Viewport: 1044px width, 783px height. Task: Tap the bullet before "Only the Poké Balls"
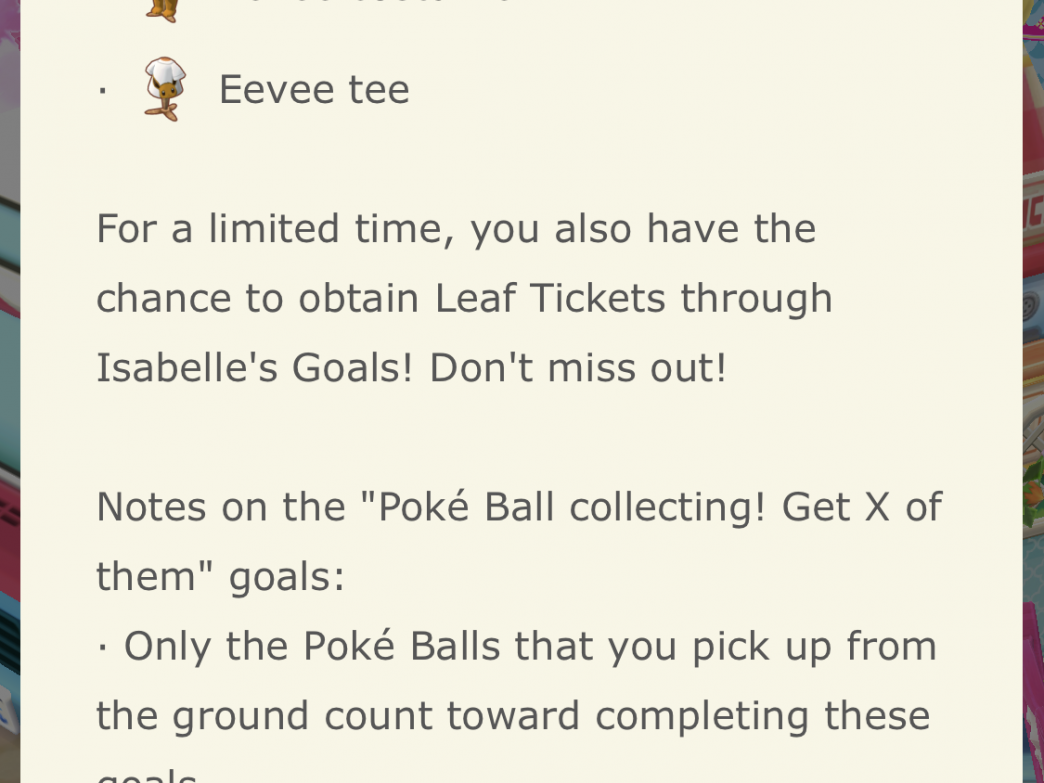(x=102, y=648)
